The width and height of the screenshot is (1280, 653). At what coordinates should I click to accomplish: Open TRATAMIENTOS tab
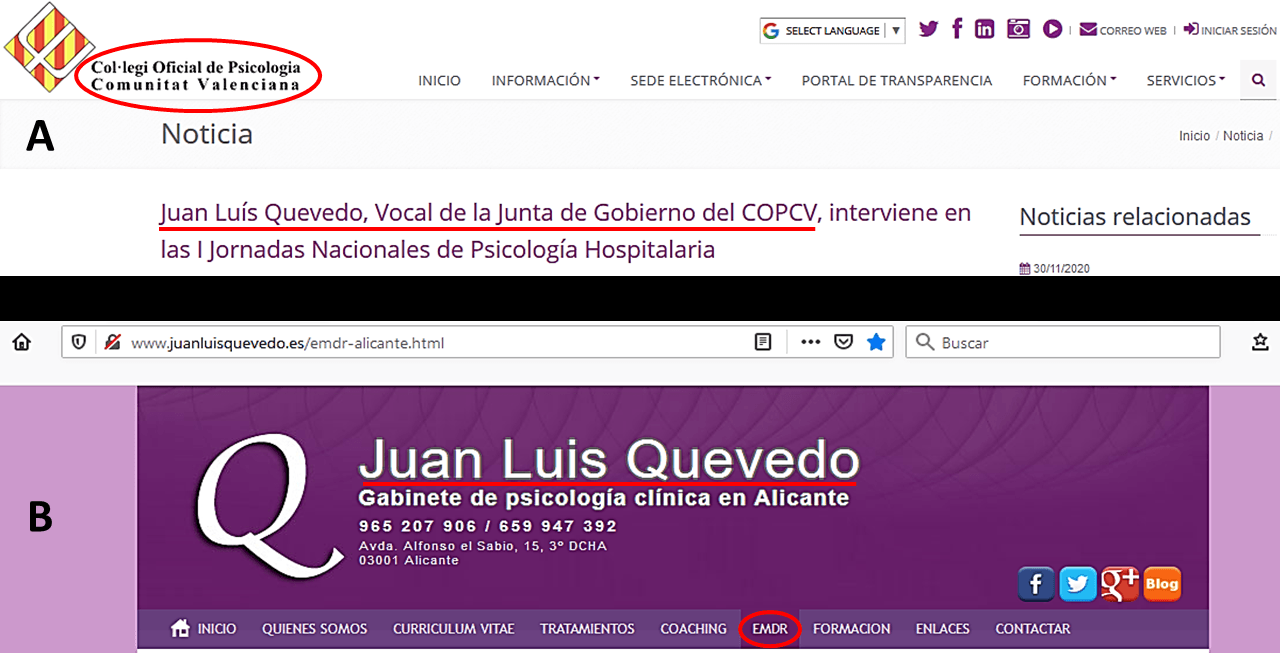(588, 629)
